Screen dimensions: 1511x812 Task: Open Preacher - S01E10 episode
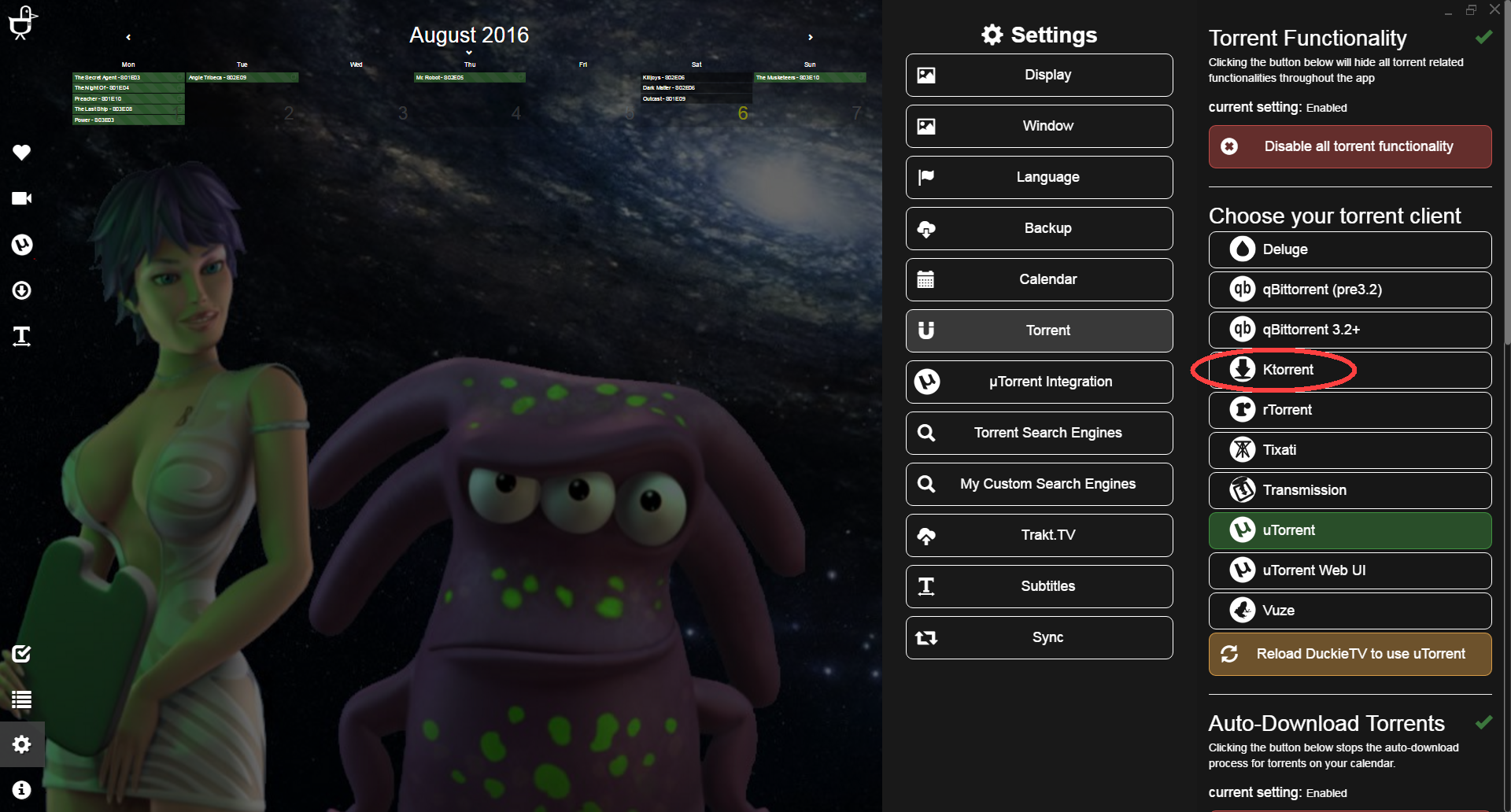coord(128,98)
